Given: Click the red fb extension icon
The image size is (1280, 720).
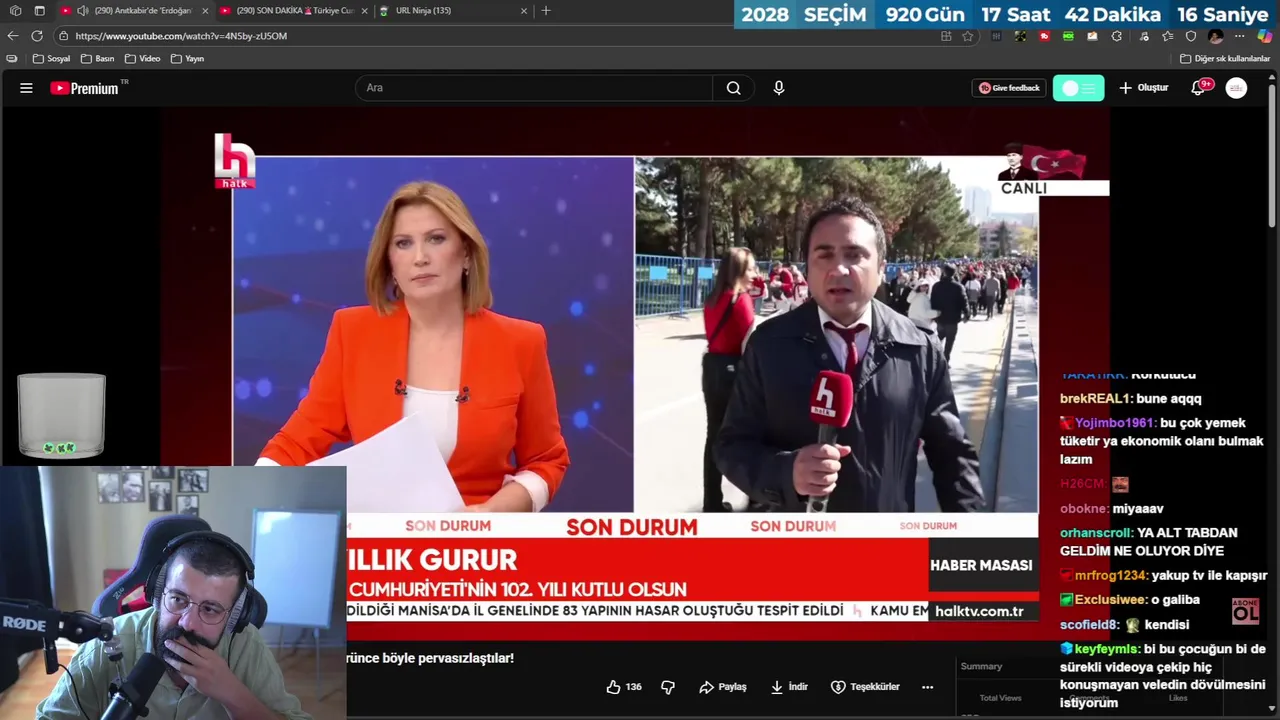Looking at the screenshot, I should point(1044,36).
